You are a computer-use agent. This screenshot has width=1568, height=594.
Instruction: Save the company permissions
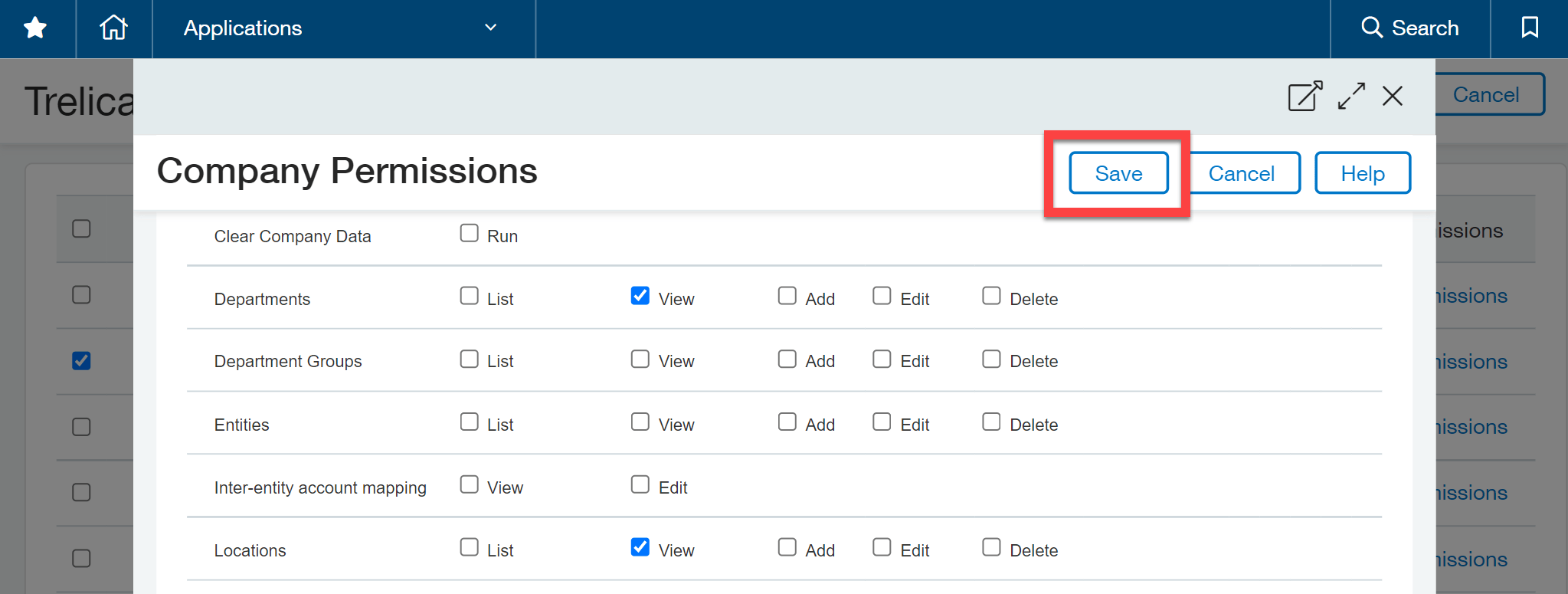pos(1118,173)
